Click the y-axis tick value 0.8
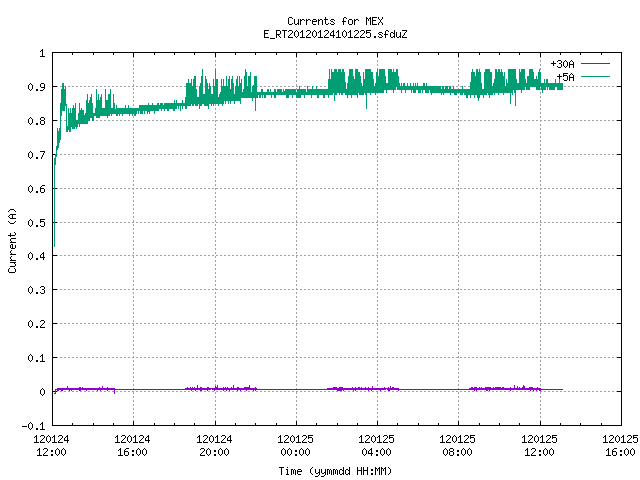 click(x=36, y=121)
